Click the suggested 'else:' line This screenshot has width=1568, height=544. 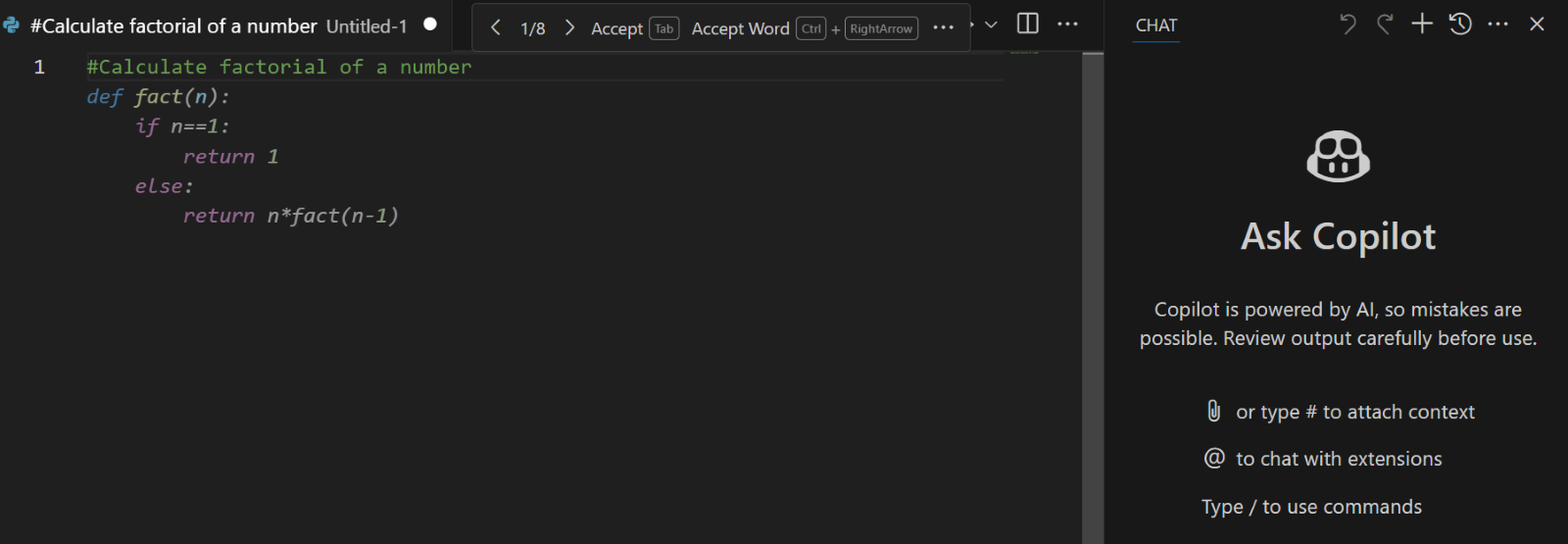[164, 185]
